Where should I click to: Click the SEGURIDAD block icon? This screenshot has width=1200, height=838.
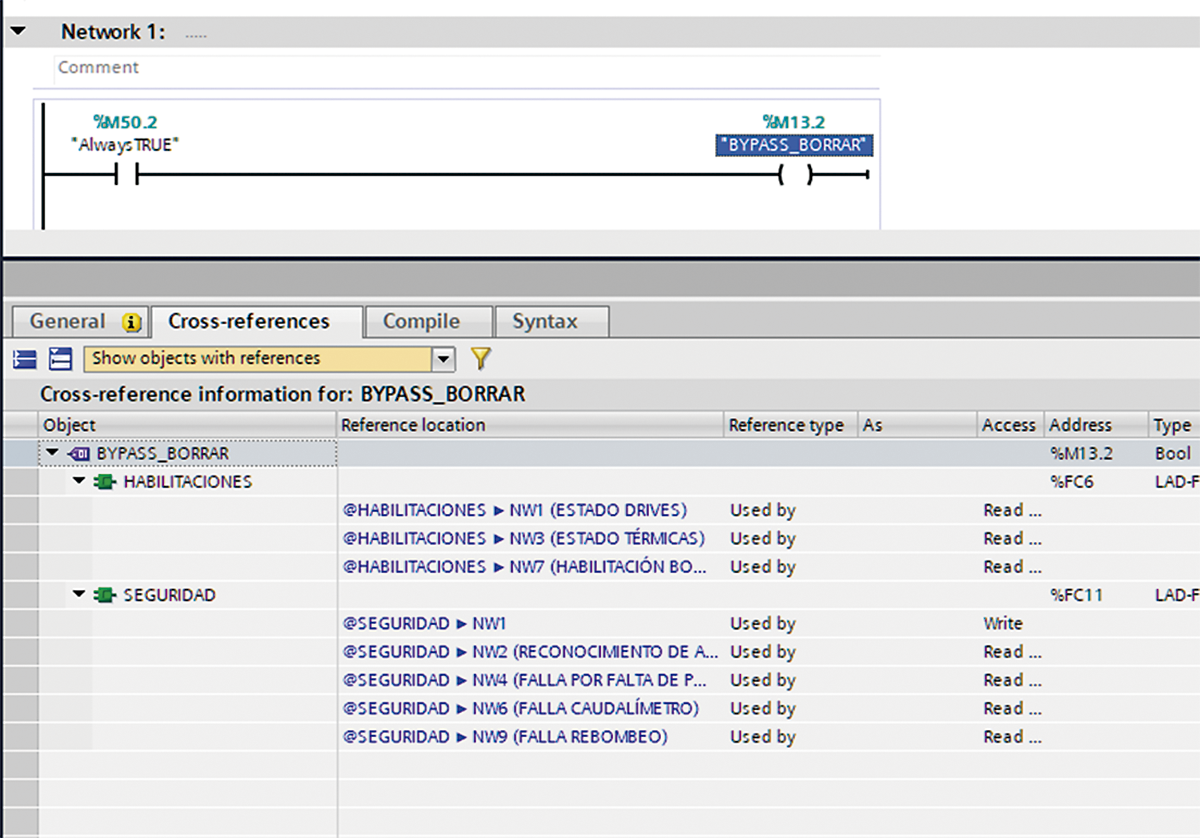click(x=104, y=595)
